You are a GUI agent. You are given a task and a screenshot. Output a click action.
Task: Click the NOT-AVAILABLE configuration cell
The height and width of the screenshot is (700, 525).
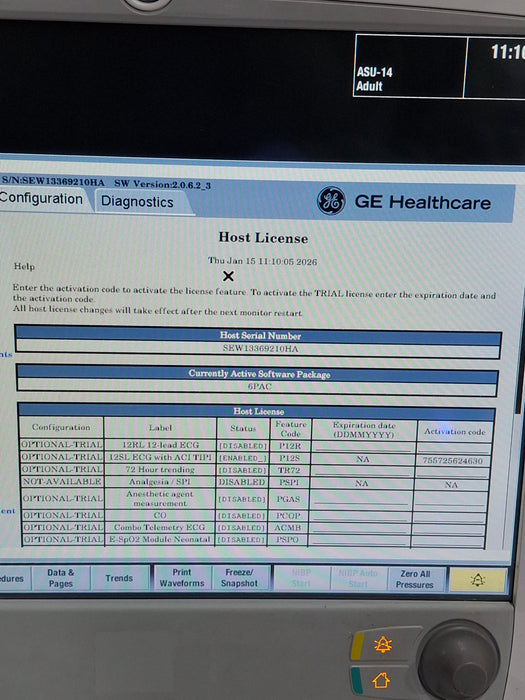point(62,482)
